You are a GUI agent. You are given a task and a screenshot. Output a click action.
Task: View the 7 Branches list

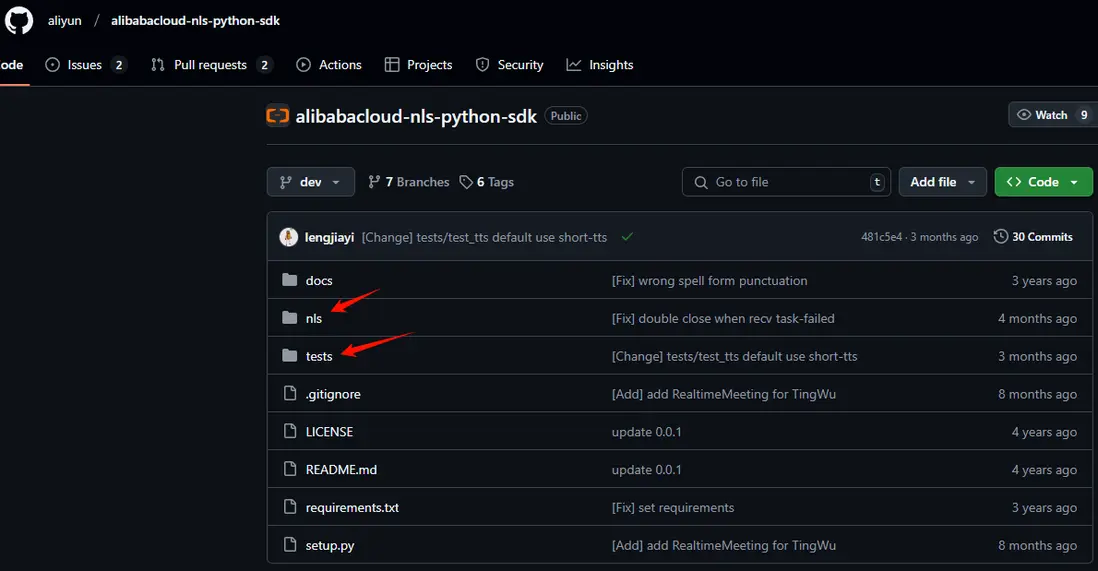[409, 182]
